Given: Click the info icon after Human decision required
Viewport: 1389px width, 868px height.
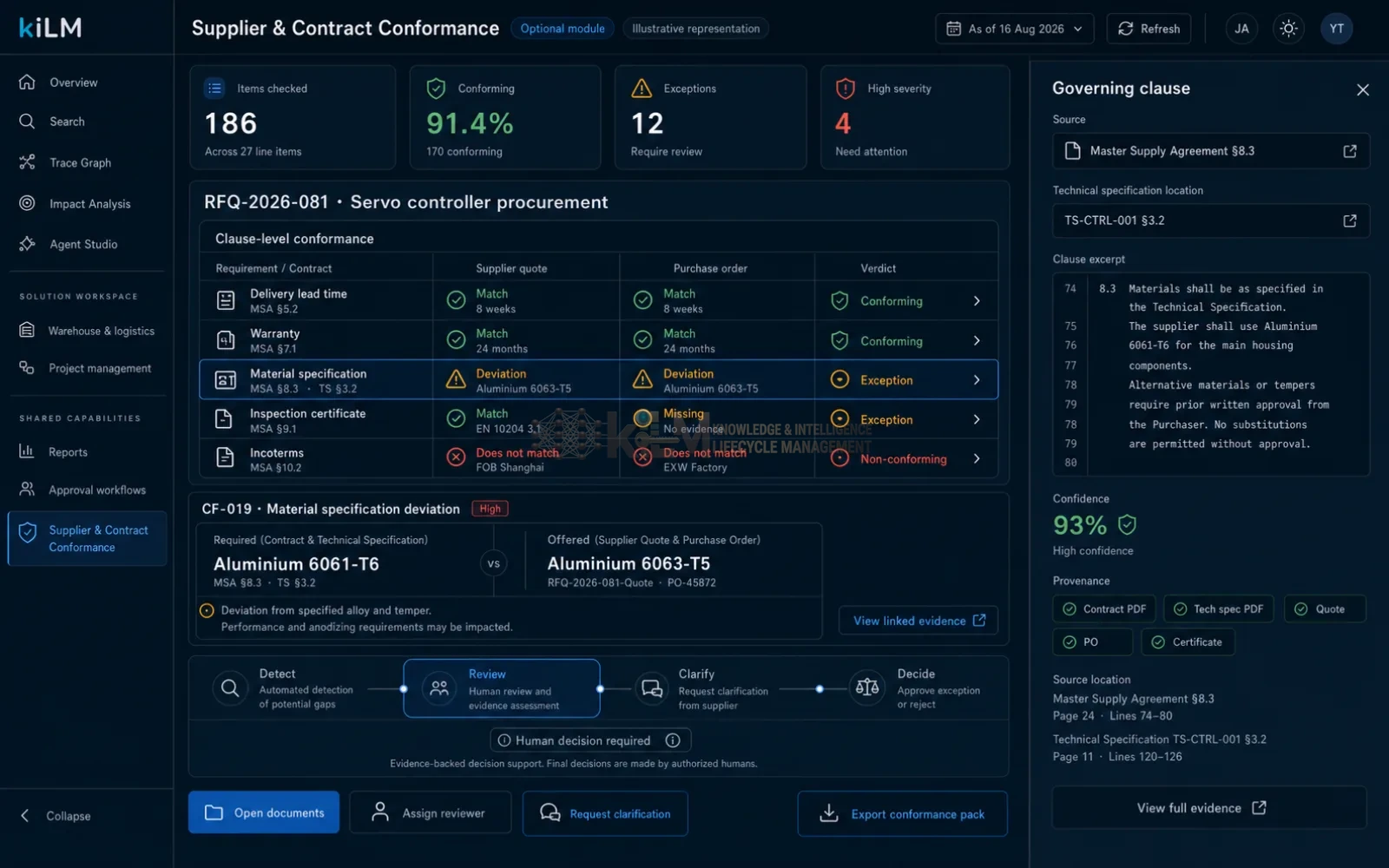Looking at the screenshot, I should point(673,740).
